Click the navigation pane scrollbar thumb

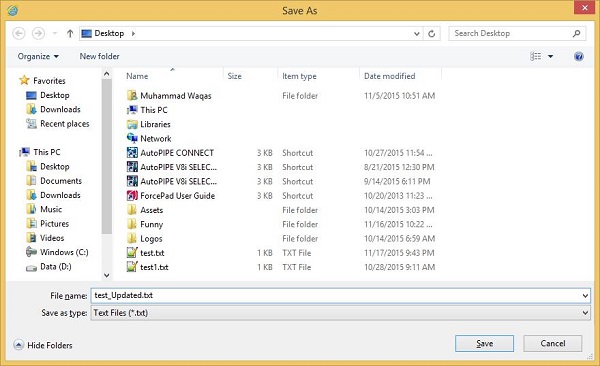click(x=107, y=156)
